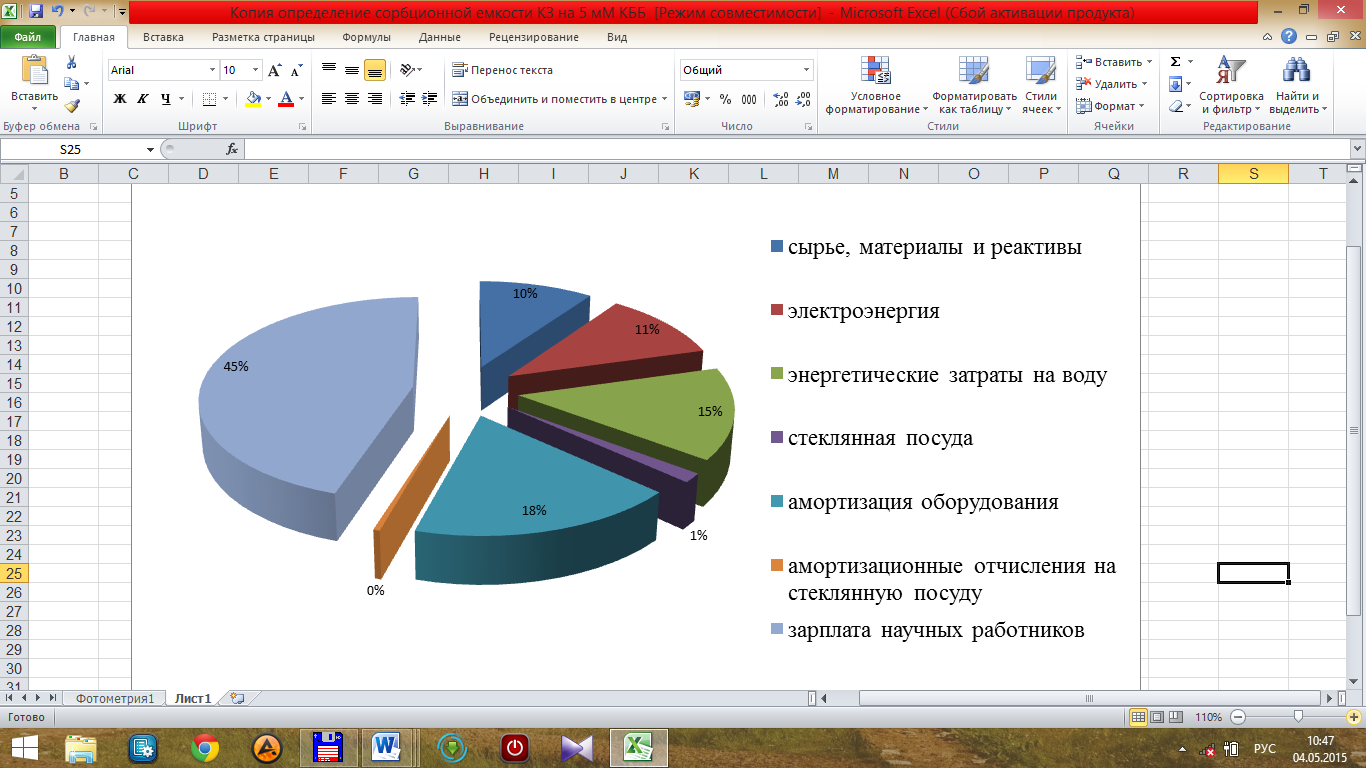Click the zoom slider handle
This screenshot has height=768, width=1366.
click(x=1298, y=717)
